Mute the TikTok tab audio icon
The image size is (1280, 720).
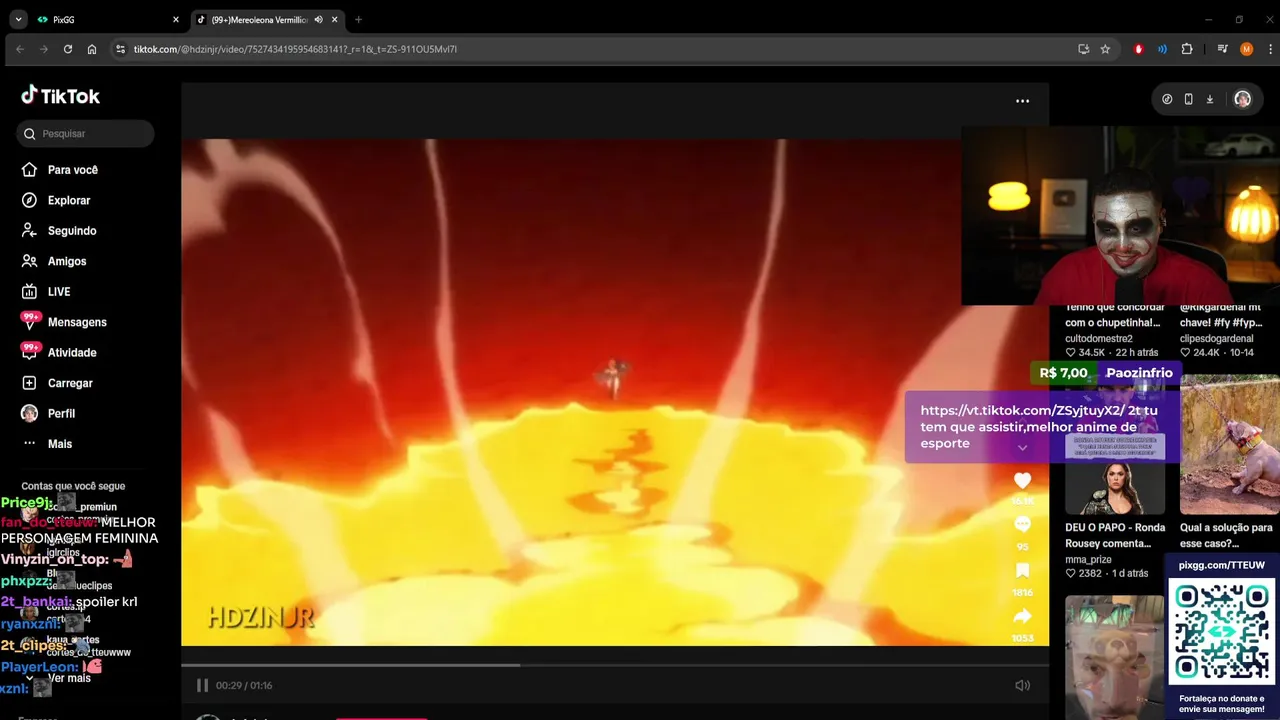pyautogui.click(x=318, y=19)
